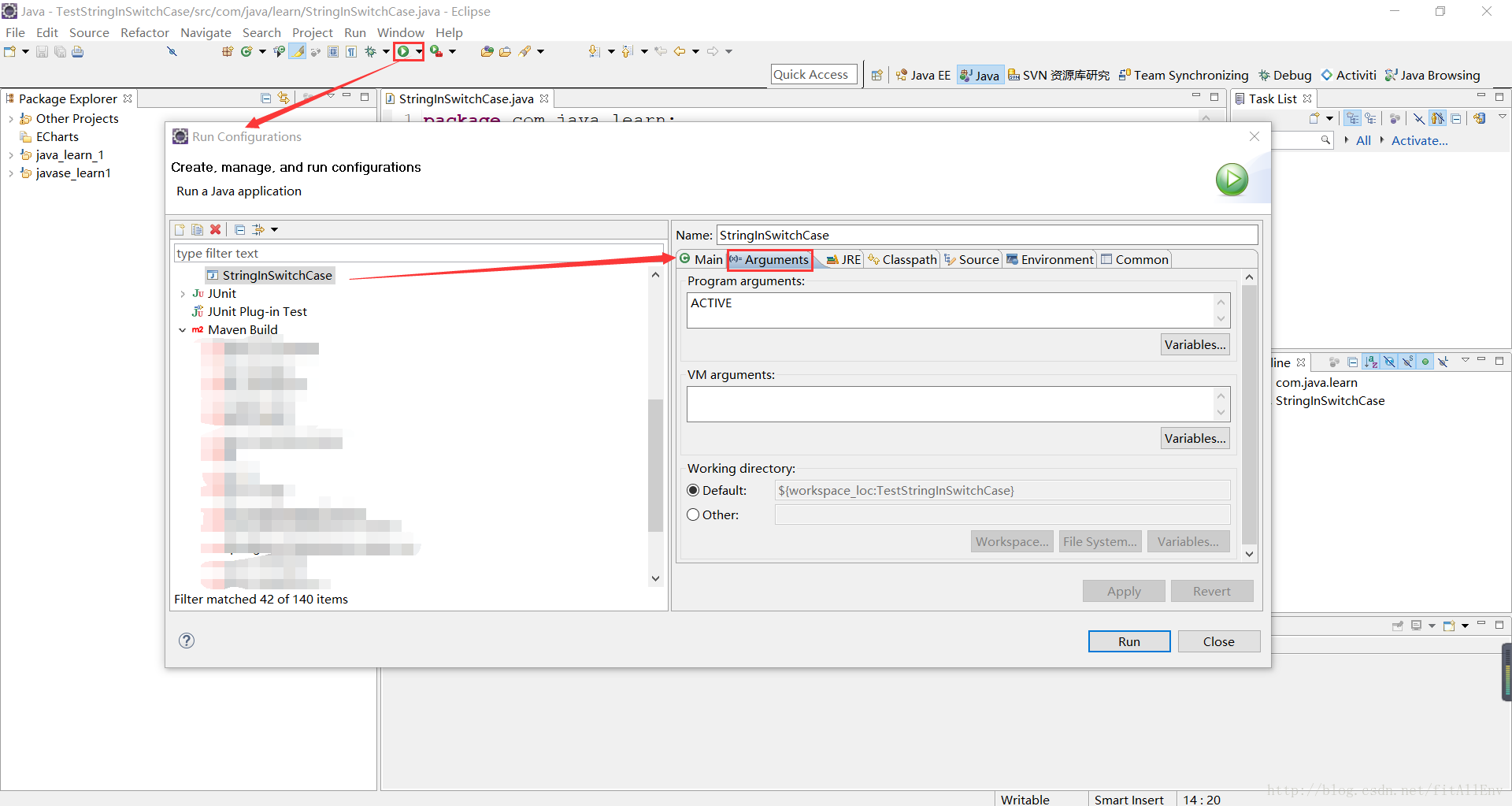
Task: Open New file dropdown arrow in toolbar
Action: click(x=25, y=52)
